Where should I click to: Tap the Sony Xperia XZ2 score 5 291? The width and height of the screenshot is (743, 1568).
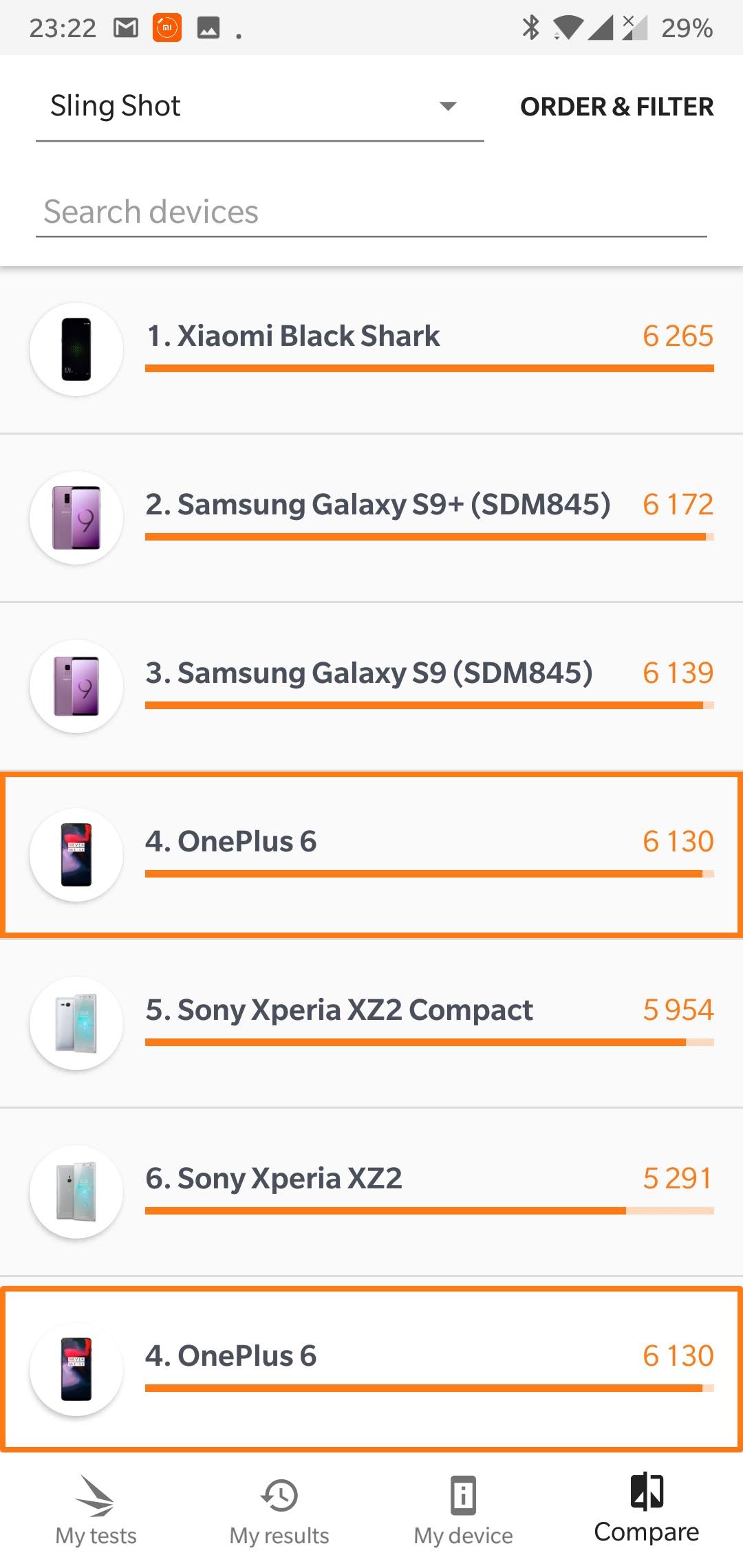tap(678, 1179)
